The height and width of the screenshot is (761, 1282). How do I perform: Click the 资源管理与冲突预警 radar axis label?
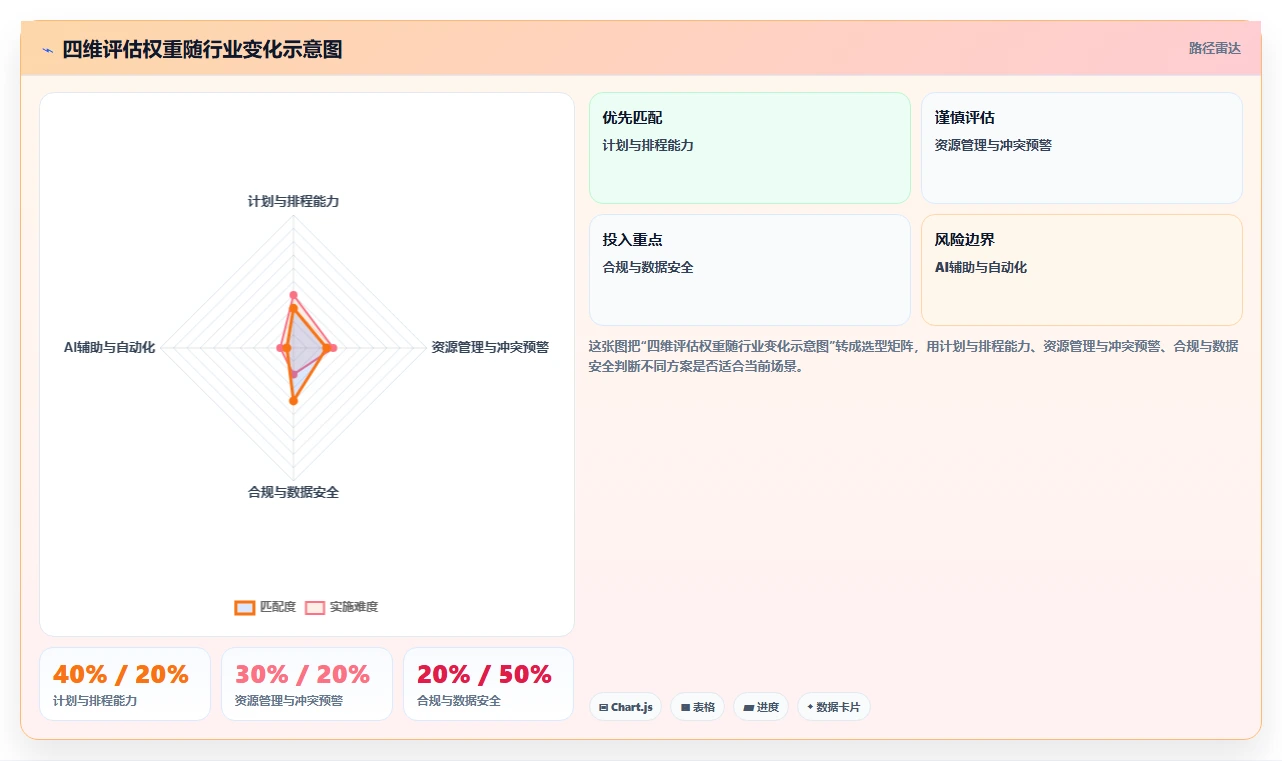coord(490,347)
